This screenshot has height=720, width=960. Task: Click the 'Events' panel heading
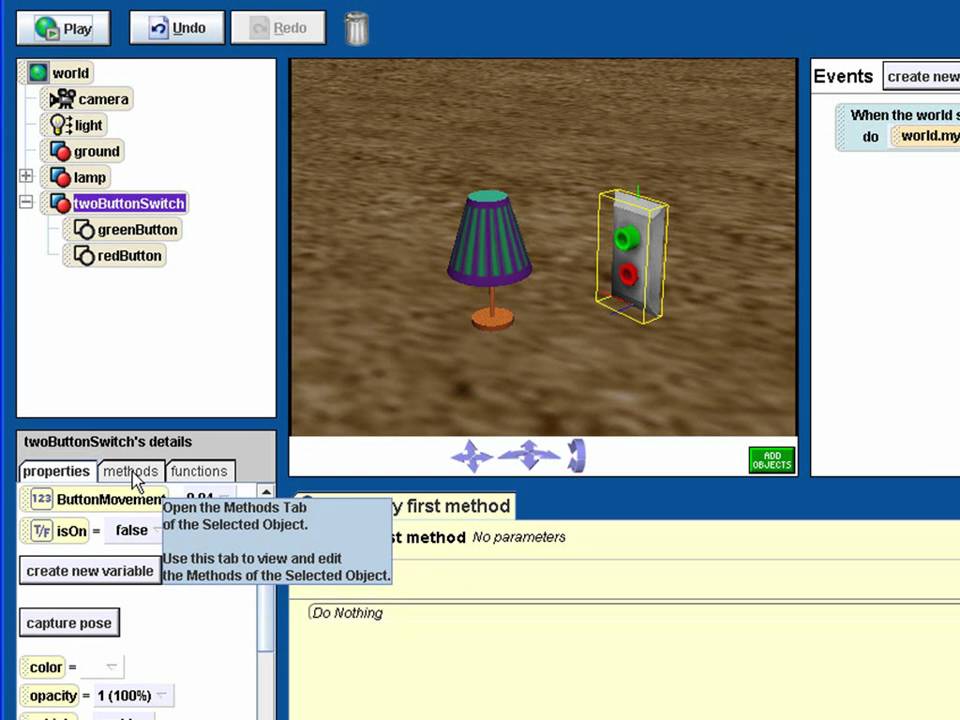pyautogui.click(x=843, y=77)
